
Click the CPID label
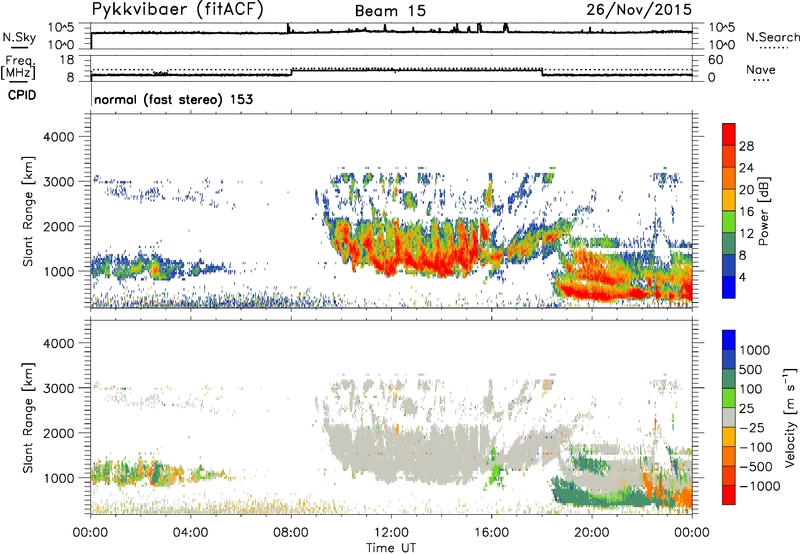click(x=22, y=95)
